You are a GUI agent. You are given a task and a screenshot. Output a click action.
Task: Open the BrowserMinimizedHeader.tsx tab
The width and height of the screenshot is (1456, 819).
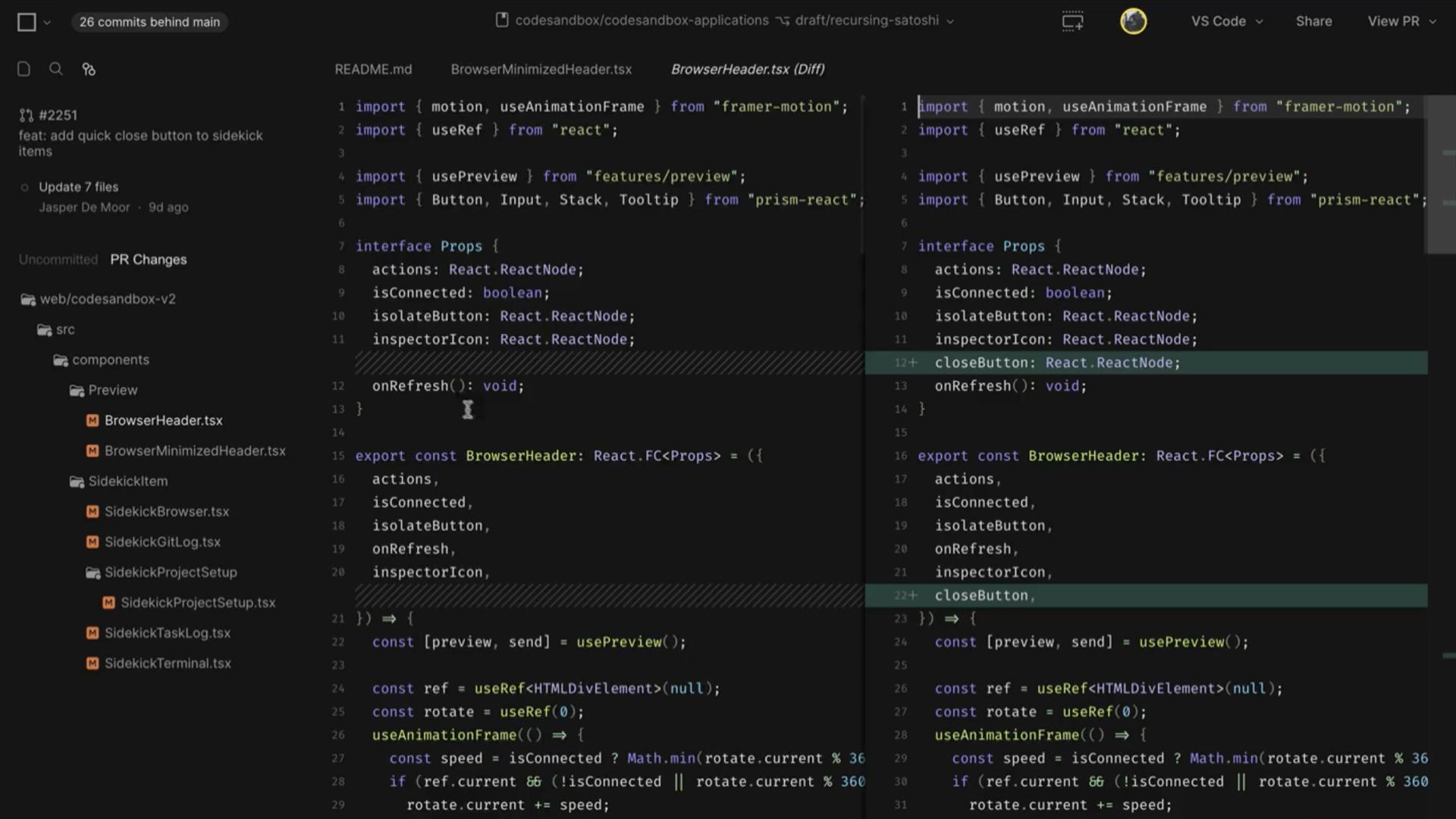pos(541,69)
